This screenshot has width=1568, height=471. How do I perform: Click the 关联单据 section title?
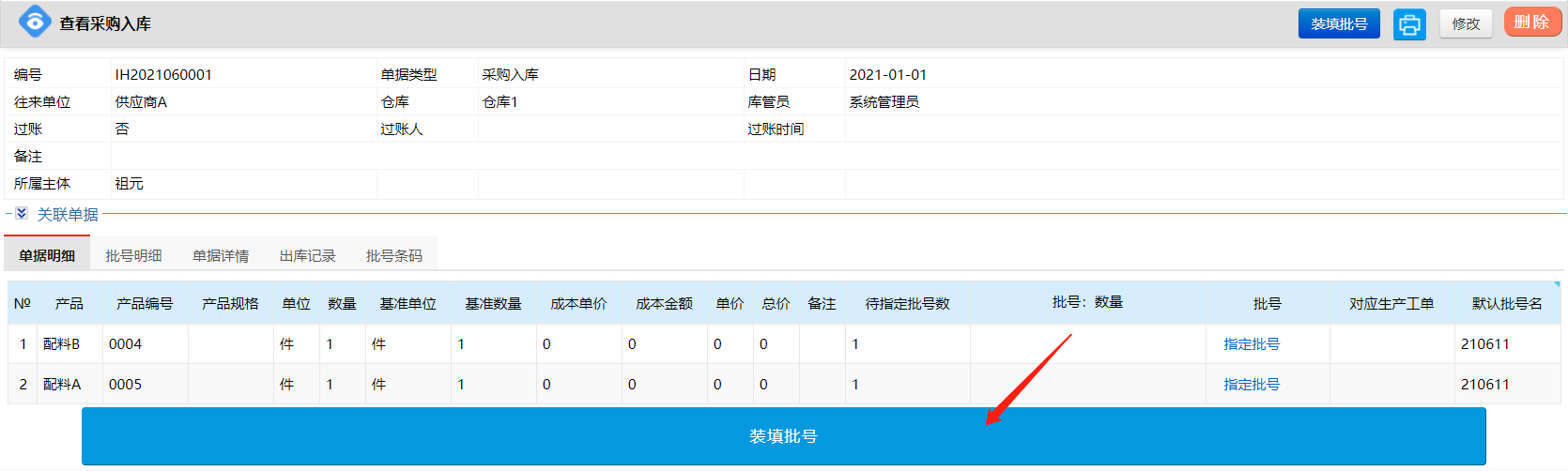point(68,215)
